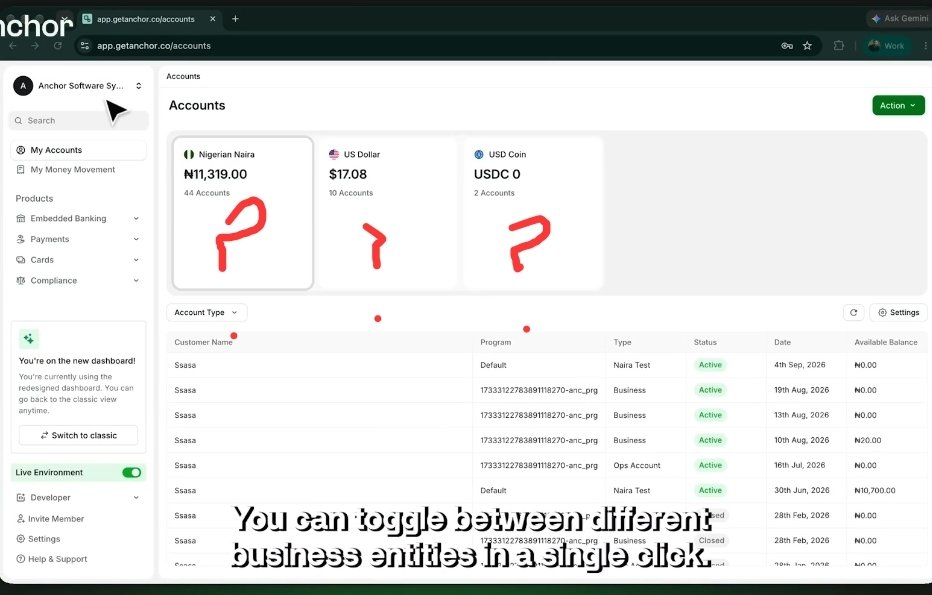Click the Status column header
This screenshot has height=595, width=932.
pos(705,342)
